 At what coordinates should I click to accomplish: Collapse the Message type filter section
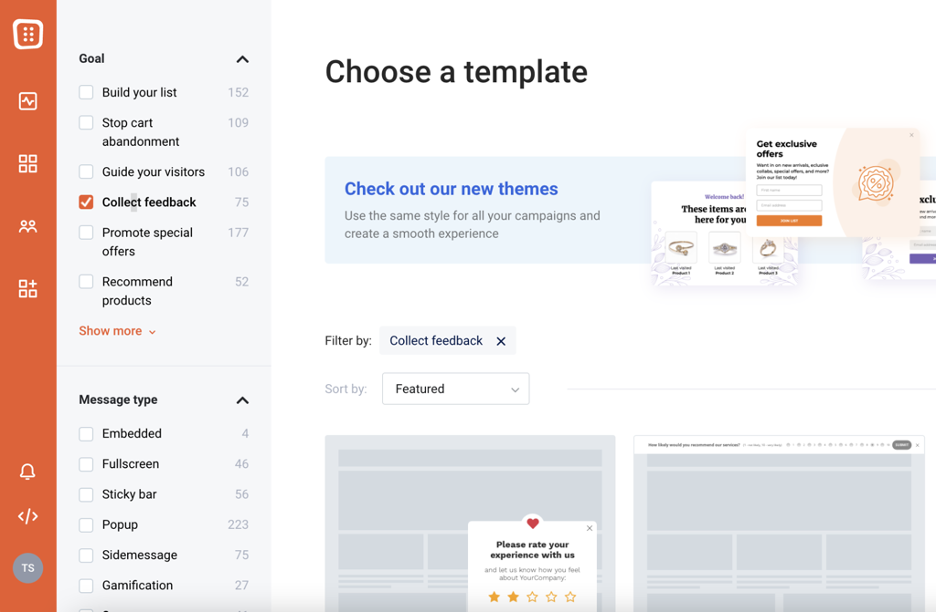pyautogui.click(x=242, y=400)
